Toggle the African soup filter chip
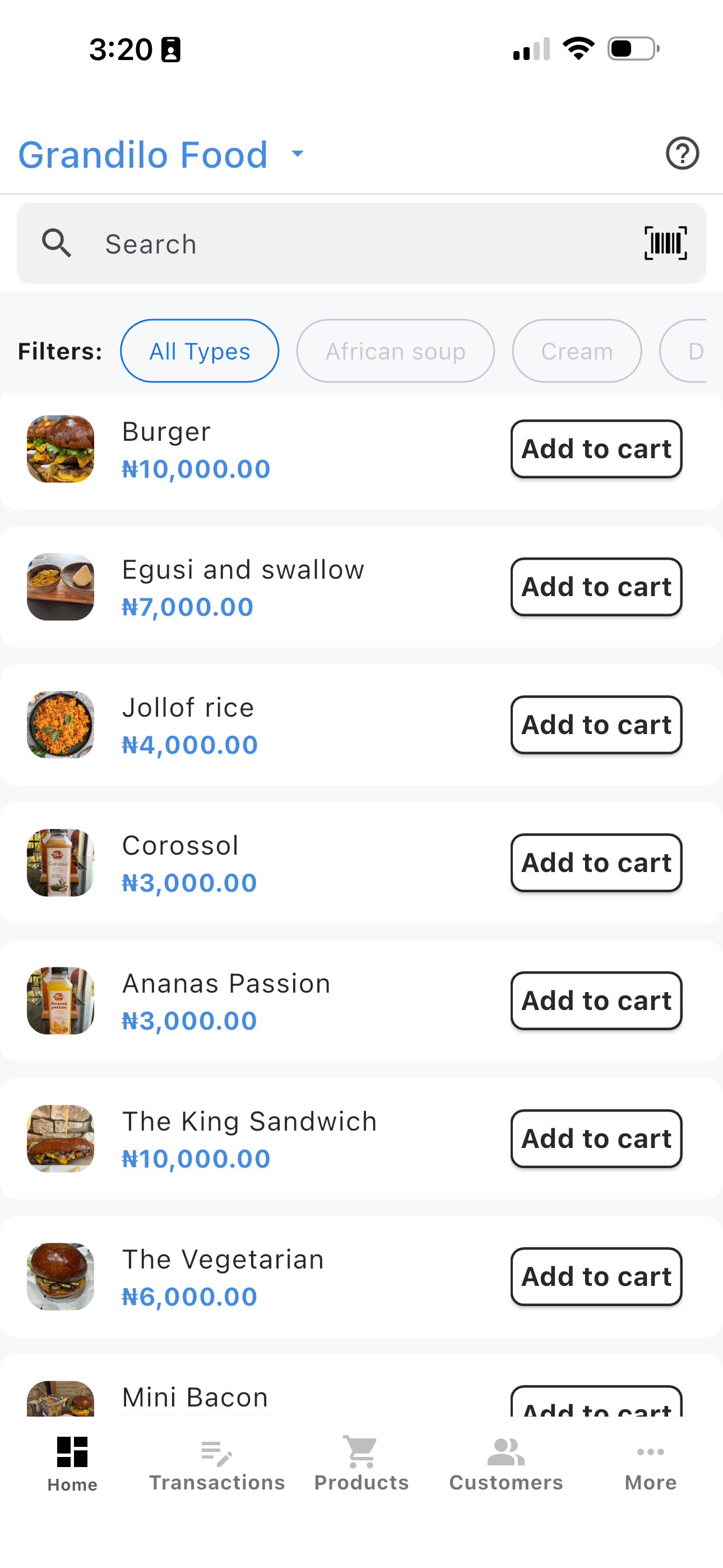The height and width of the screenshot is (1568, 723). 395,351
